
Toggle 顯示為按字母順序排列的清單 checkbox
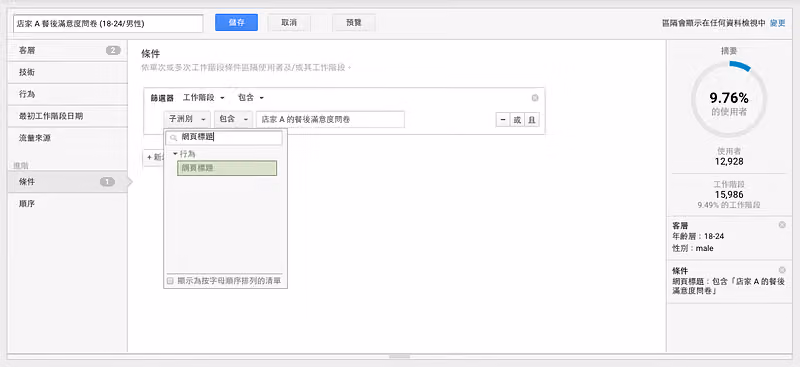[x=170, y=281]
